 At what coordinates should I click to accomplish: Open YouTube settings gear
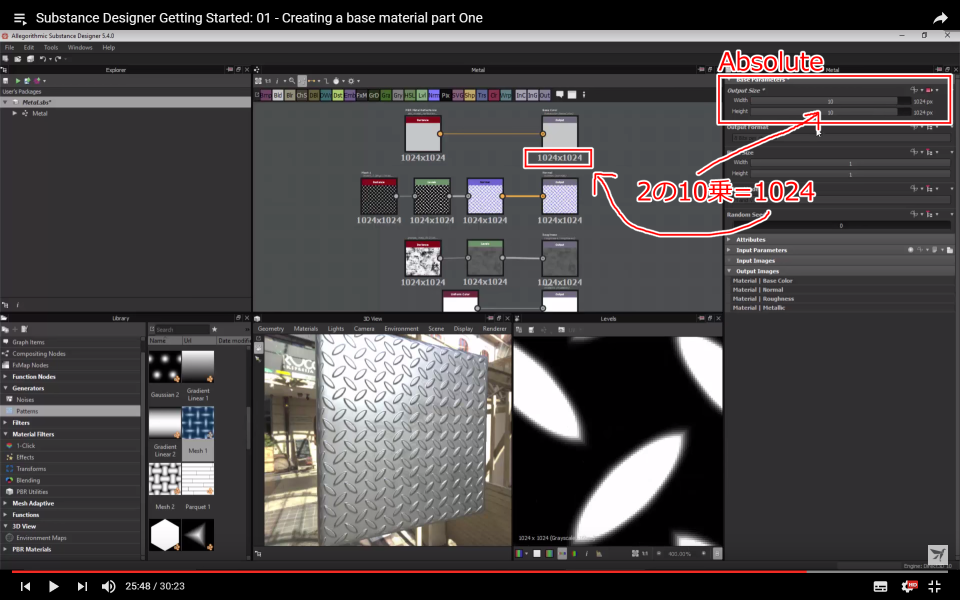point(909,586)
